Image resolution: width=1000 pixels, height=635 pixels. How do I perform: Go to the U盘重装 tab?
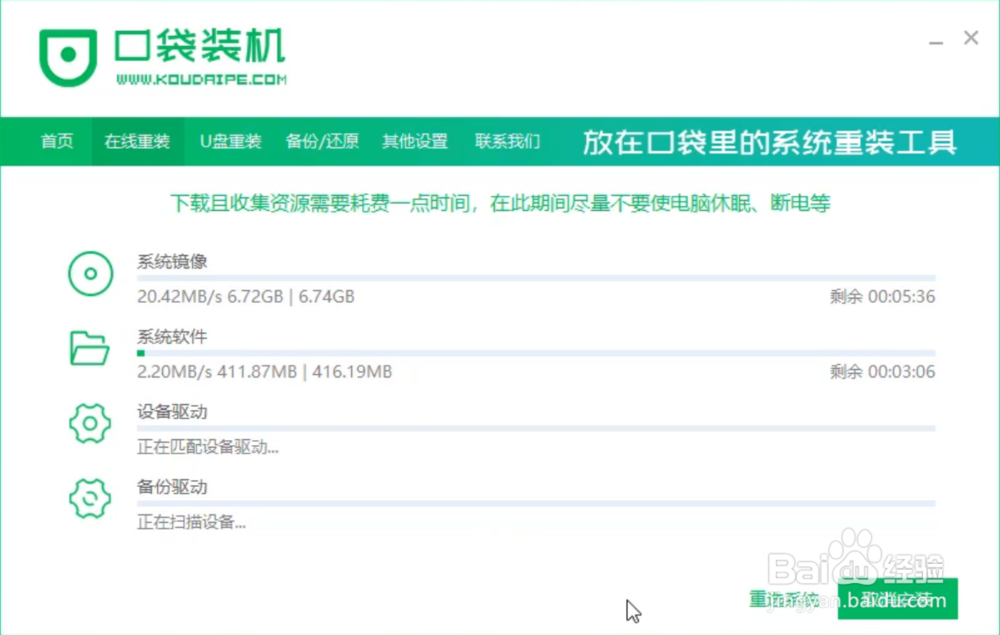(231, 141)
